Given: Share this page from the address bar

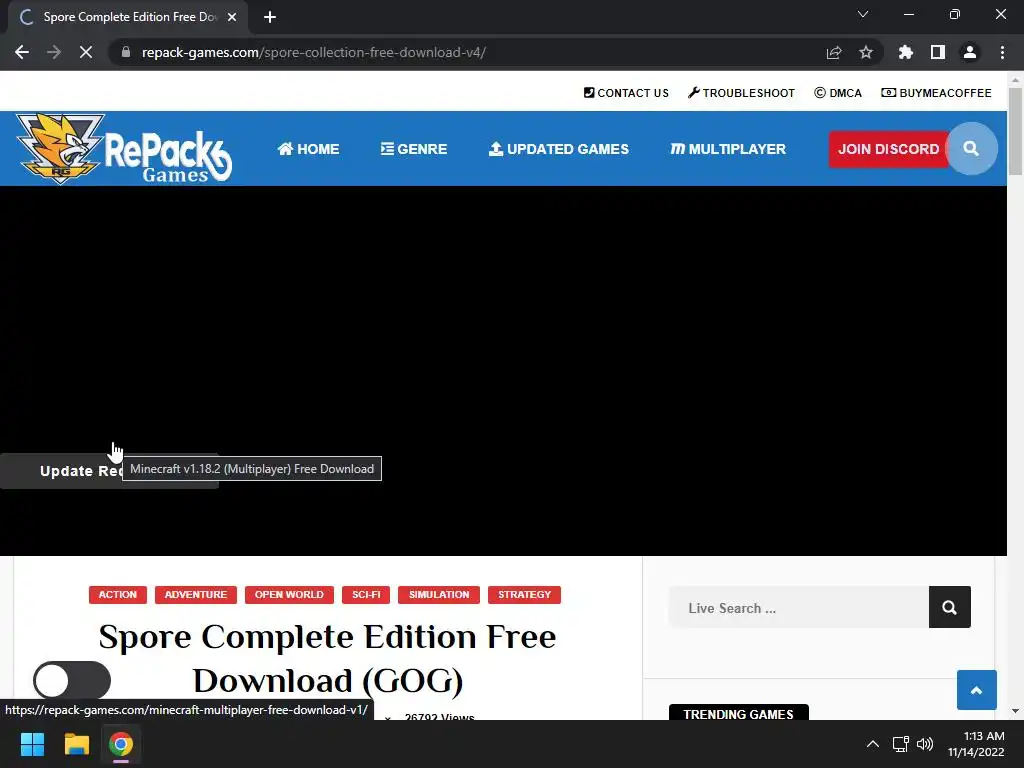Looking at the screenshot, I should [x=833, y=52].
